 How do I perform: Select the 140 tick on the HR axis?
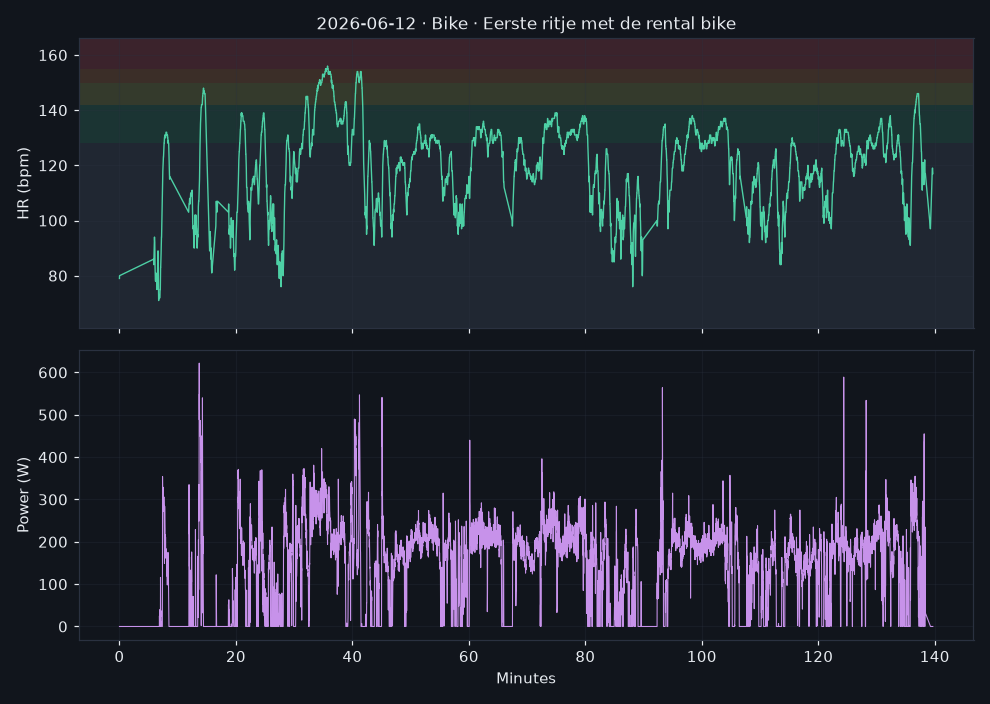click(54, 110)
